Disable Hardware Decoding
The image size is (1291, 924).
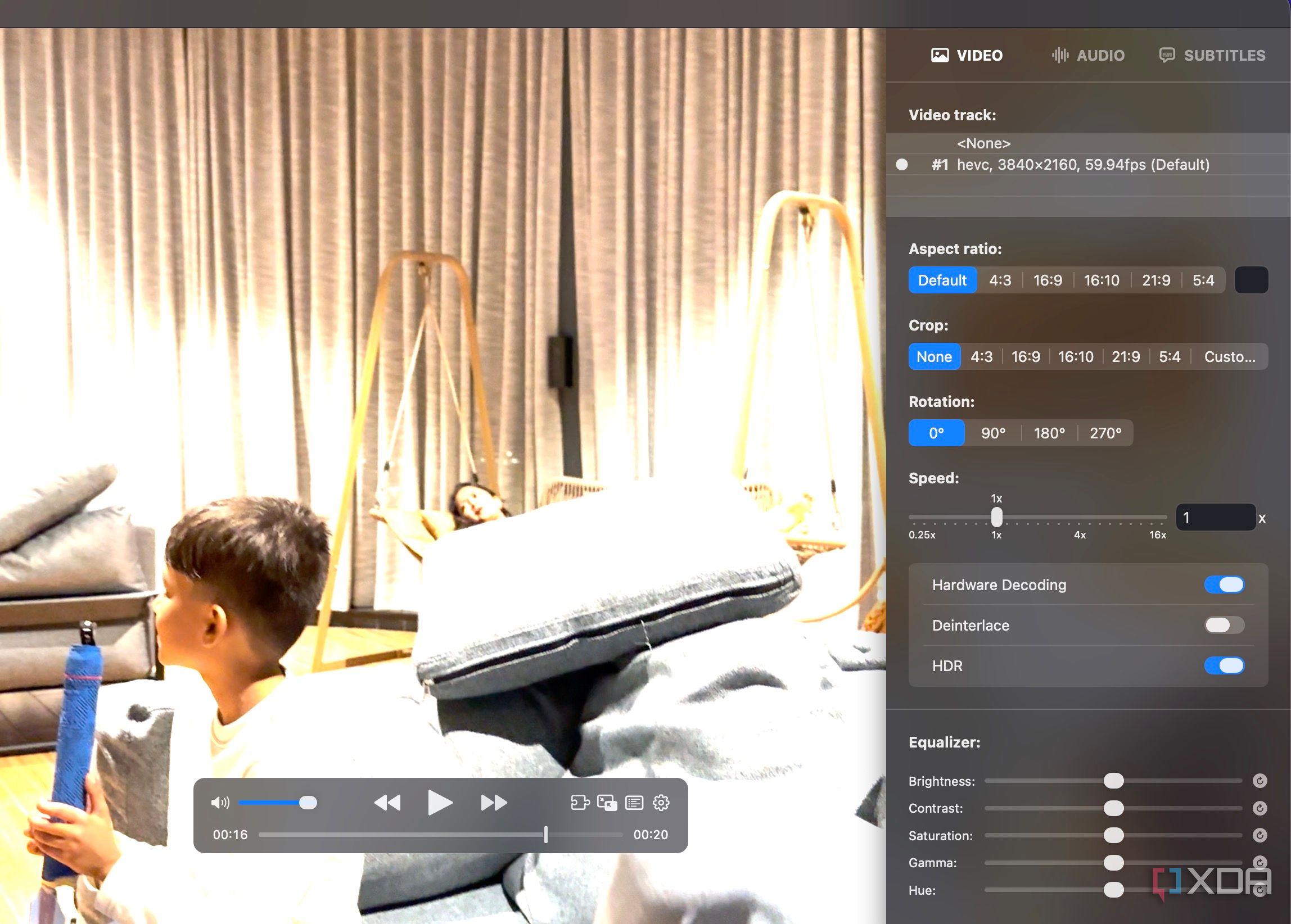click(x=1225, y=585)
